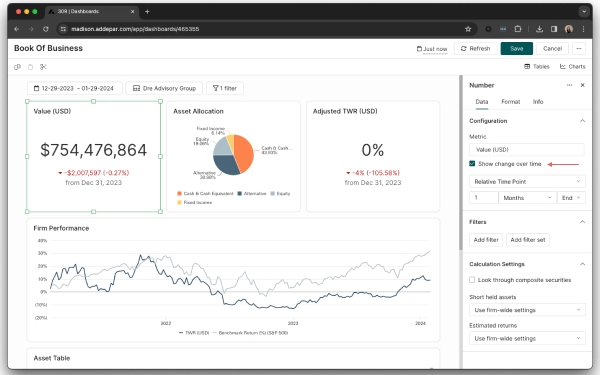600x375 pixels.
Task: Click the Just now date indicator
Action: [432, 49]
